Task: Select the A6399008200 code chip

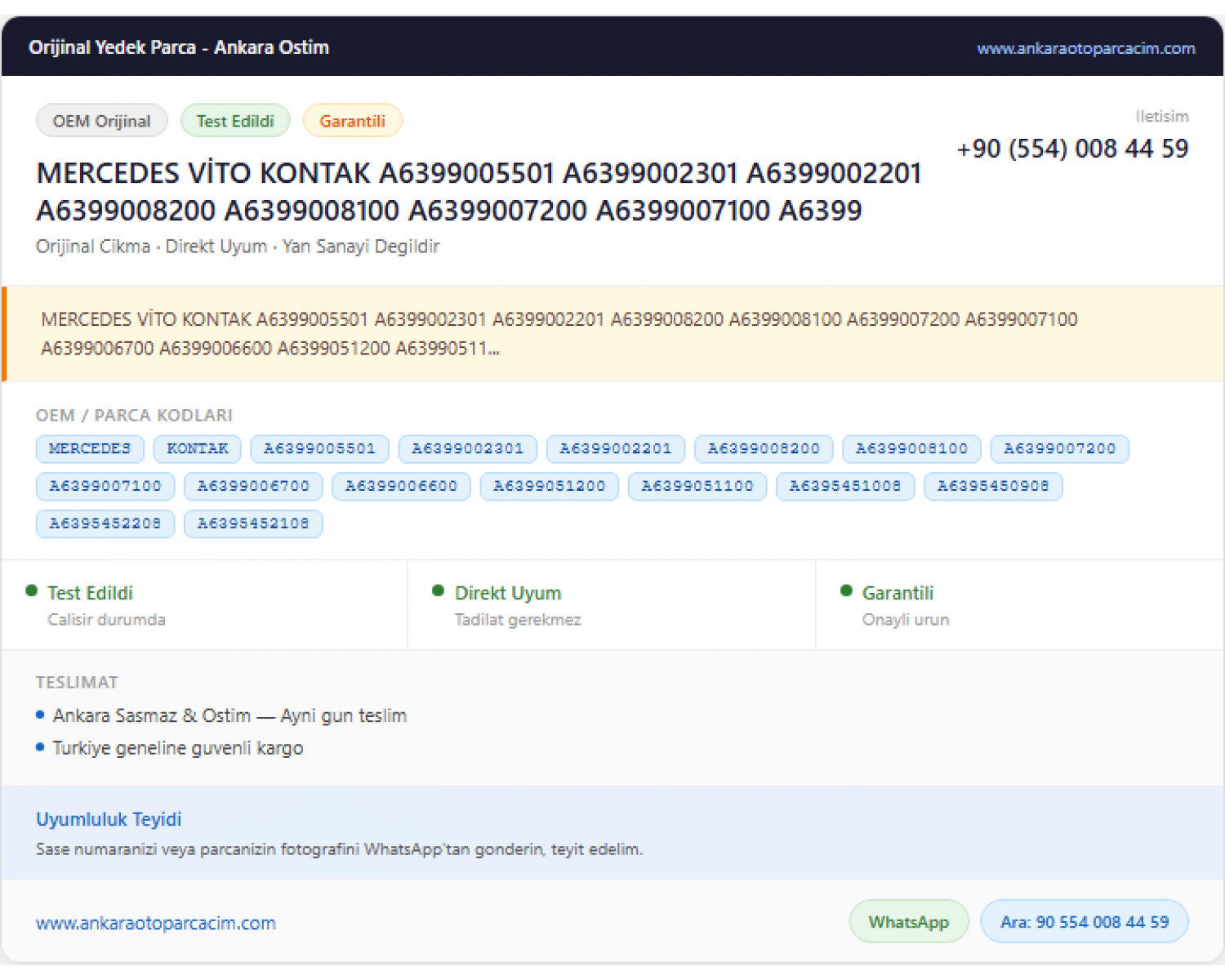Action: [x=764, y=448]
